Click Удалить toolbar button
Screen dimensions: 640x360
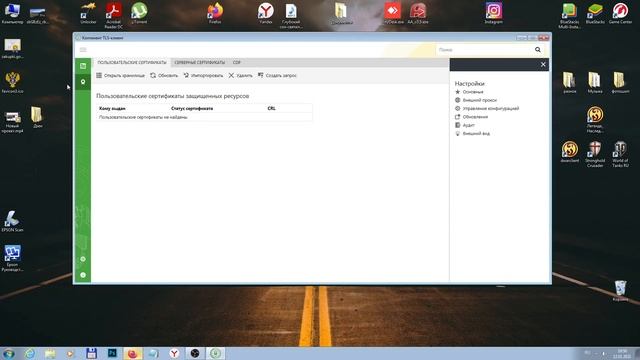coord(240,76)
